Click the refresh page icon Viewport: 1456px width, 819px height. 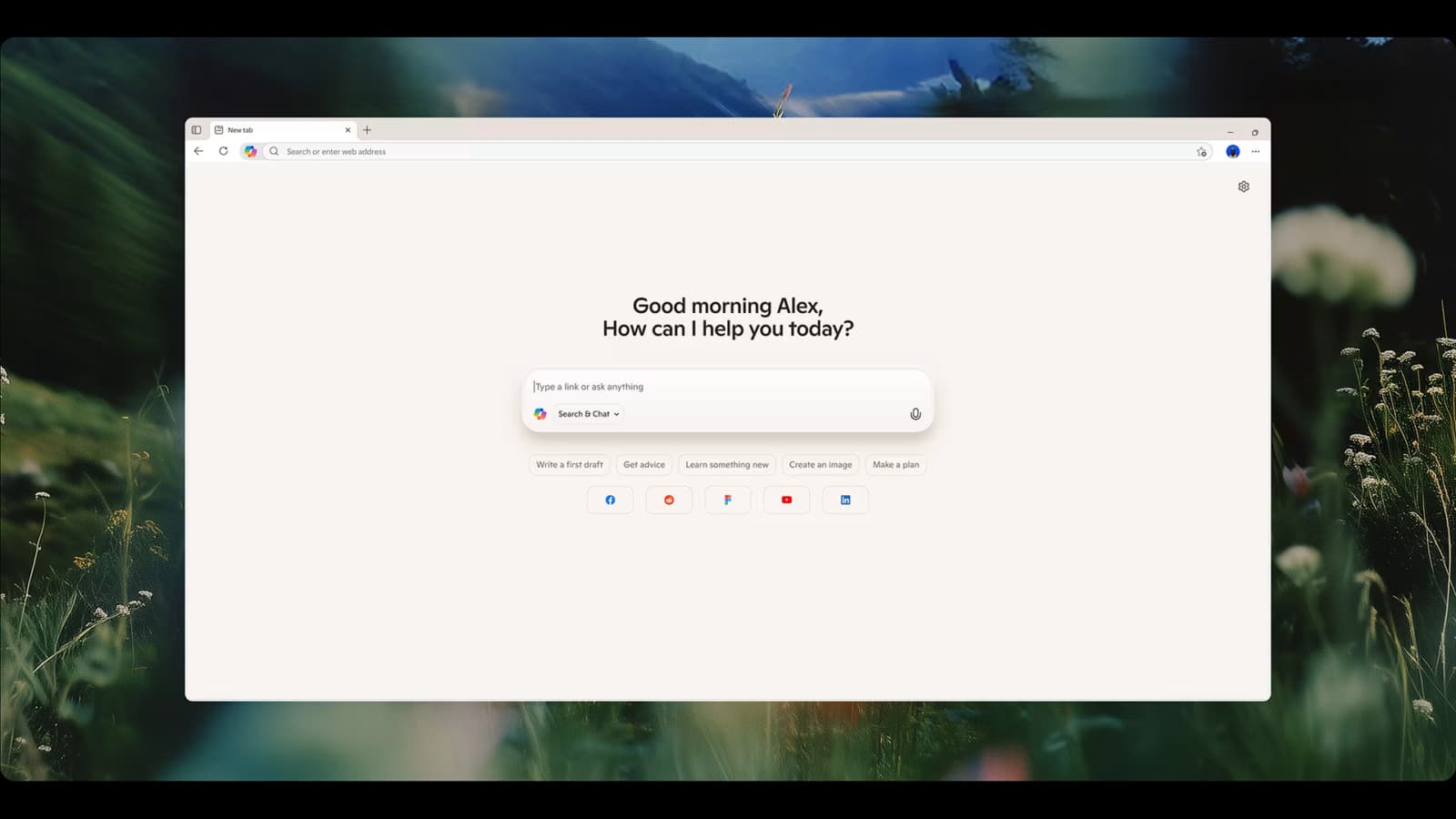pos(224,151)
